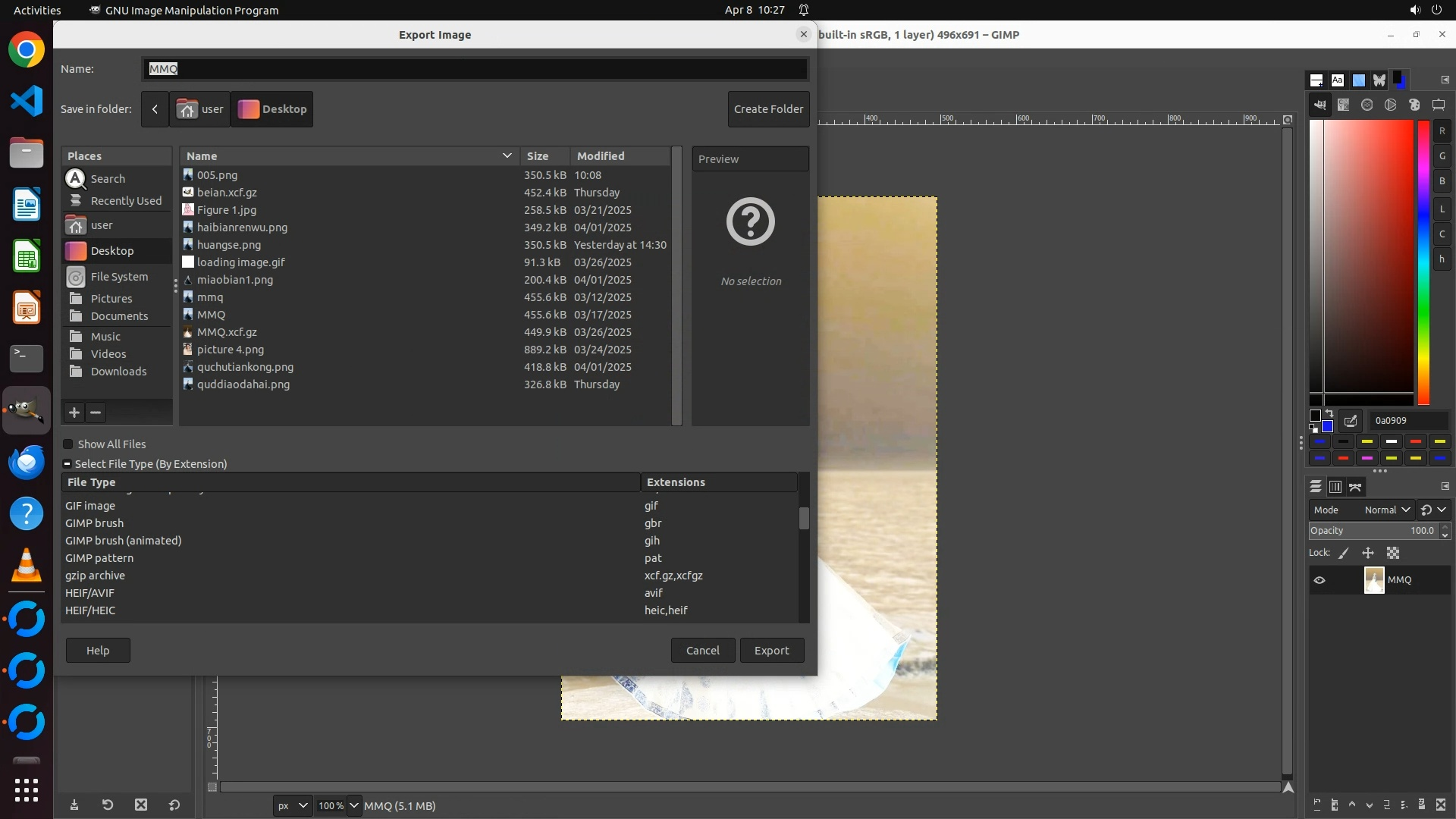Swap foreground and background colors
Image resolution: width=1456 pixels, height=819 pixels.
click(x=1329, y=413)
